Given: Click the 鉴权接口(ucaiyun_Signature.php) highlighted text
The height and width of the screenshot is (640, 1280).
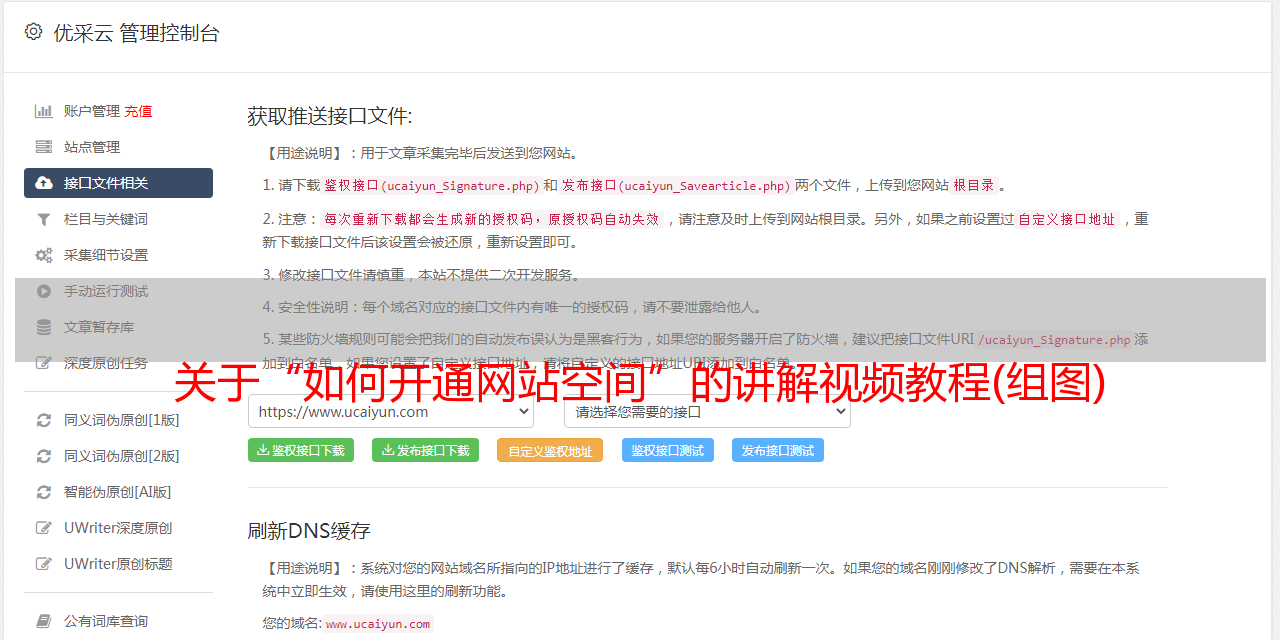Looking at the screenshot, I should point(432,186).
